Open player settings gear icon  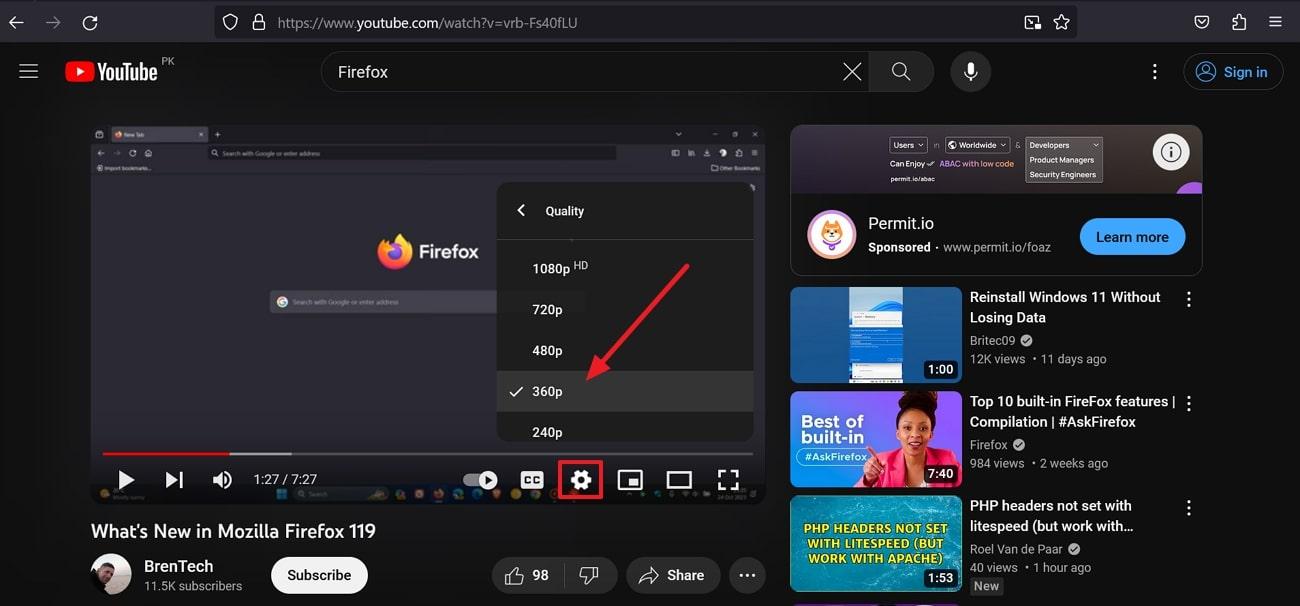pos(581,481)
